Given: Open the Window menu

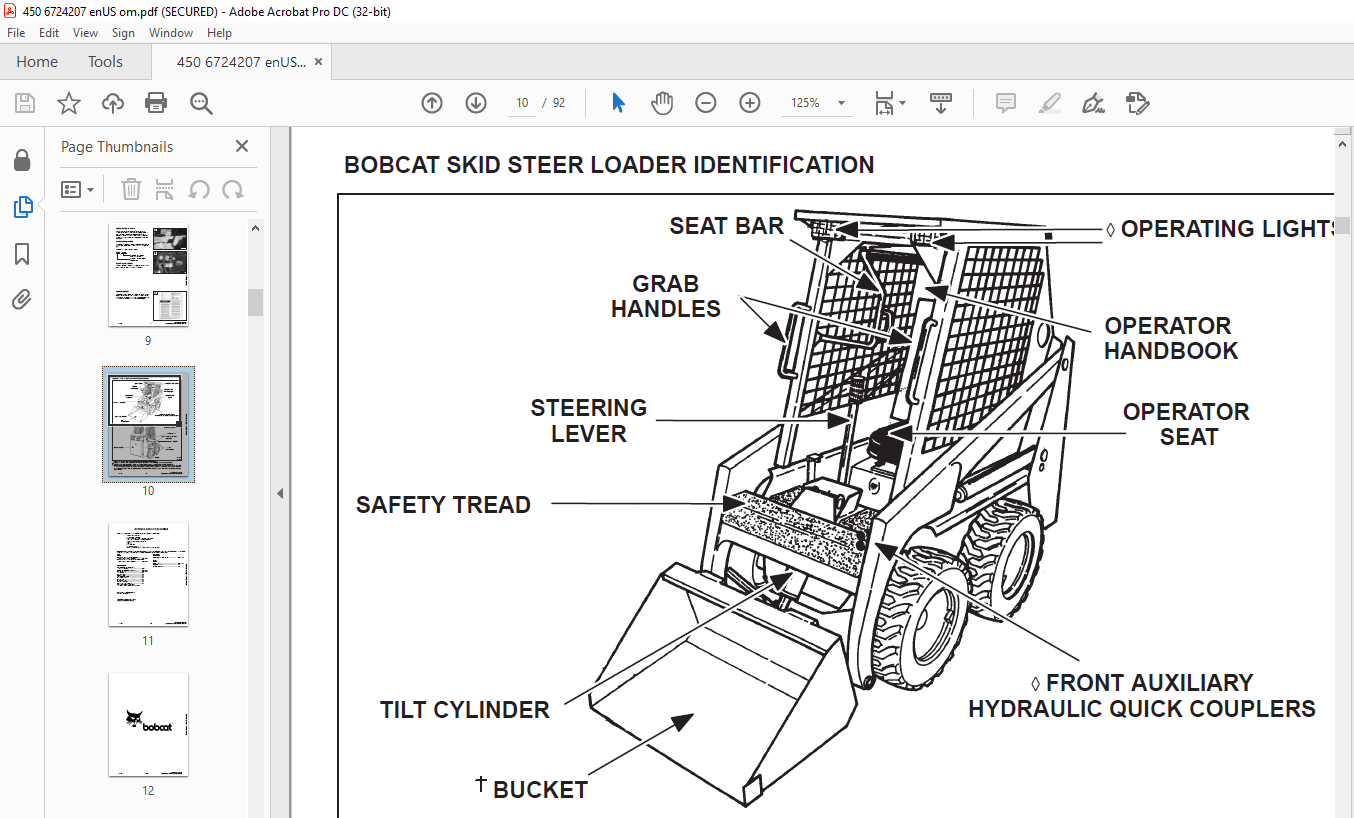Looking at the screenshot, I should 171,33.
